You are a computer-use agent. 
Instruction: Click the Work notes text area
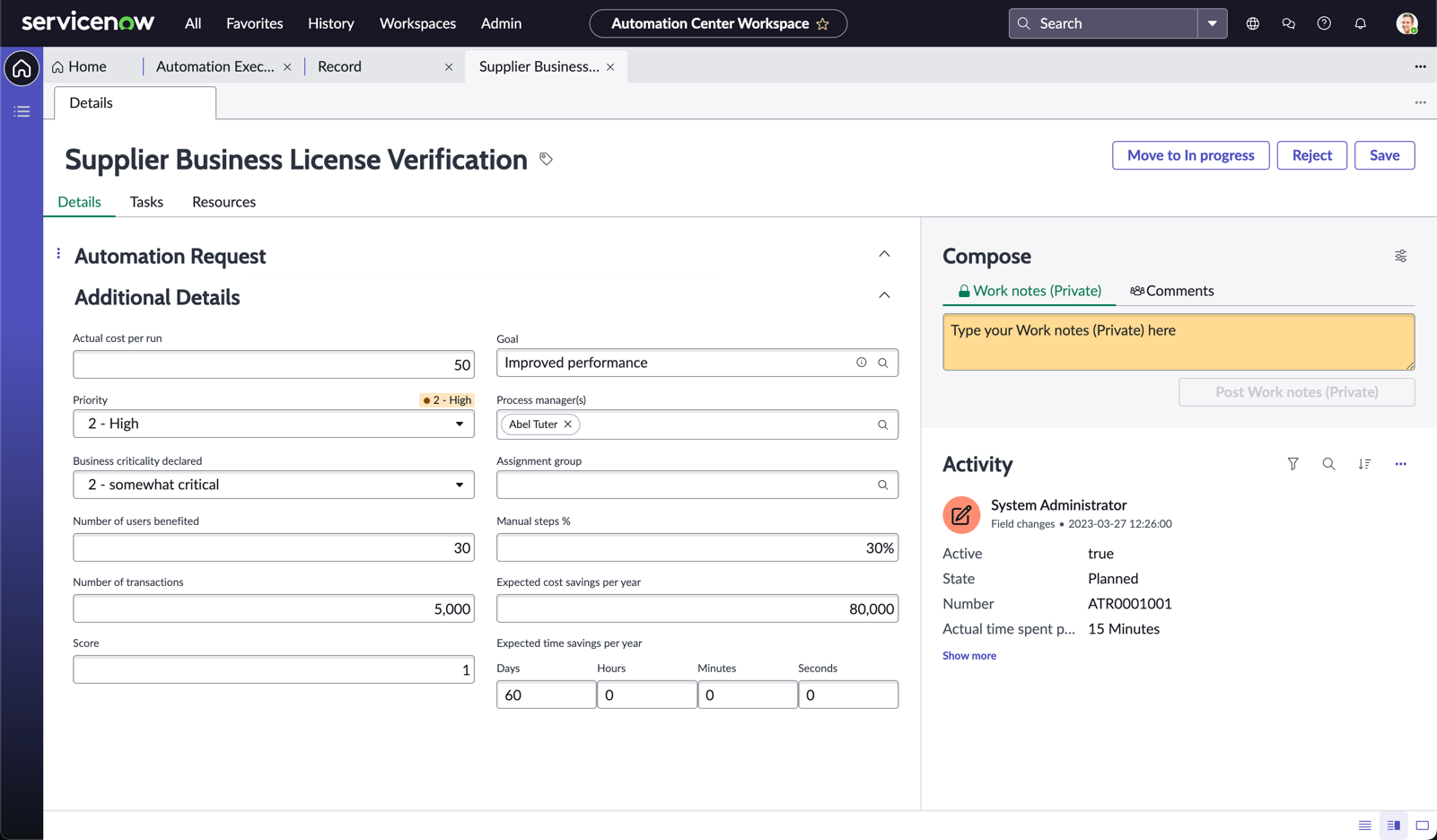coord(1178,342)
